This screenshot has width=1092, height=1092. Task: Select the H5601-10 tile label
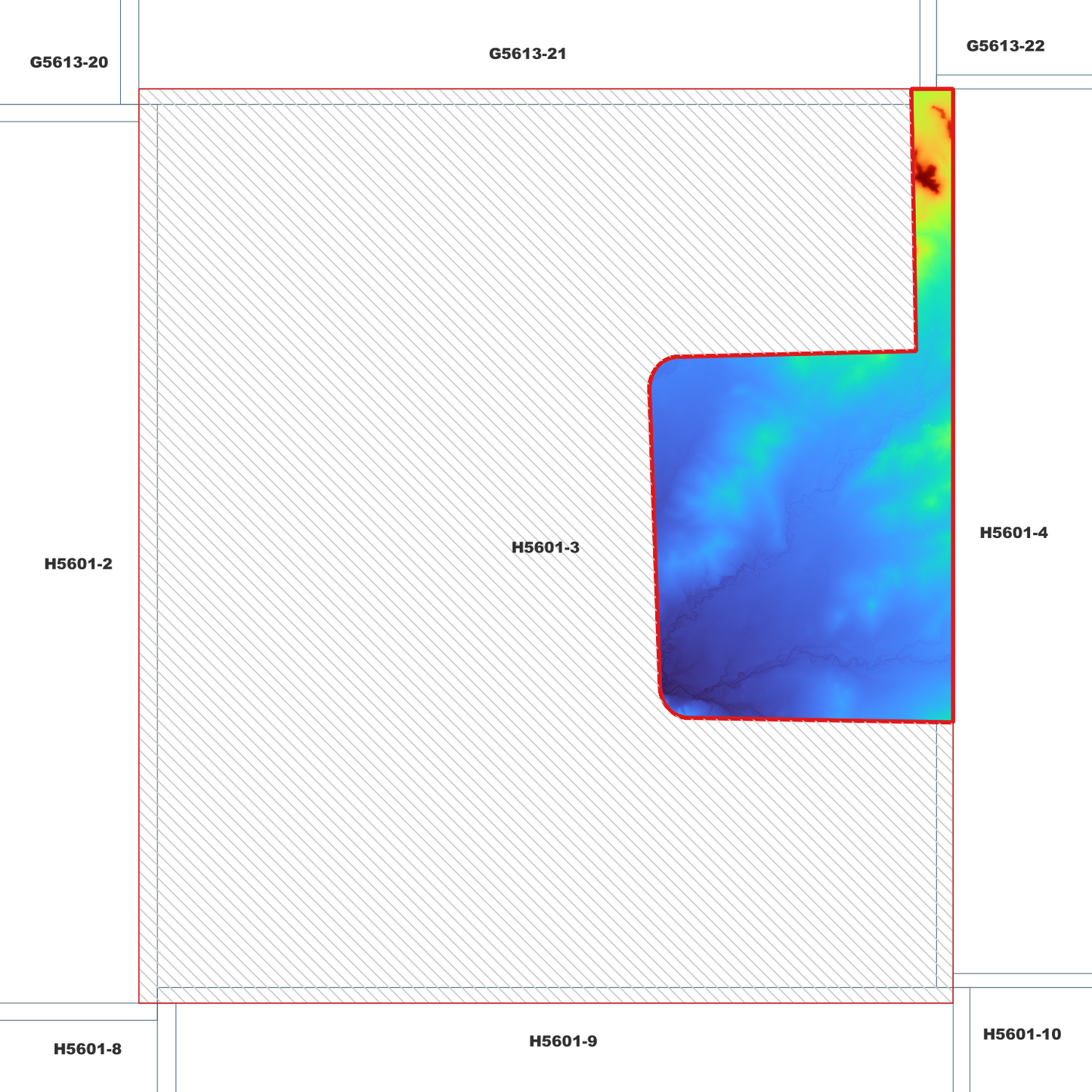click(x=1022, y=1035)
